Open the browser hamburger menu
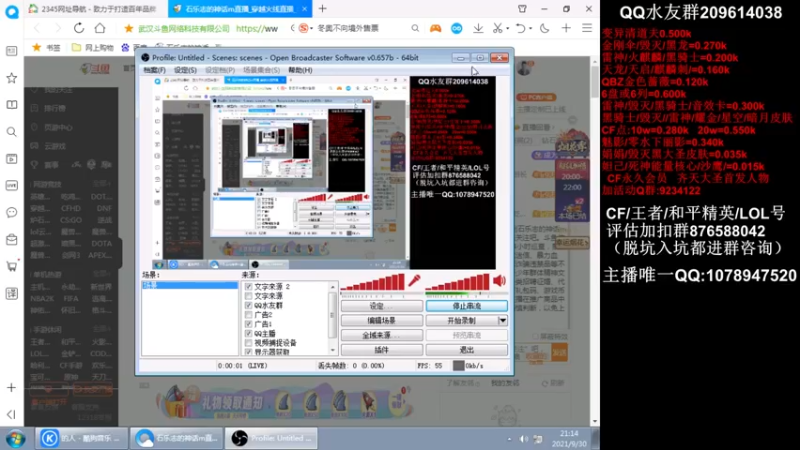Screen dimensions: 800x450 click(587, 29)
